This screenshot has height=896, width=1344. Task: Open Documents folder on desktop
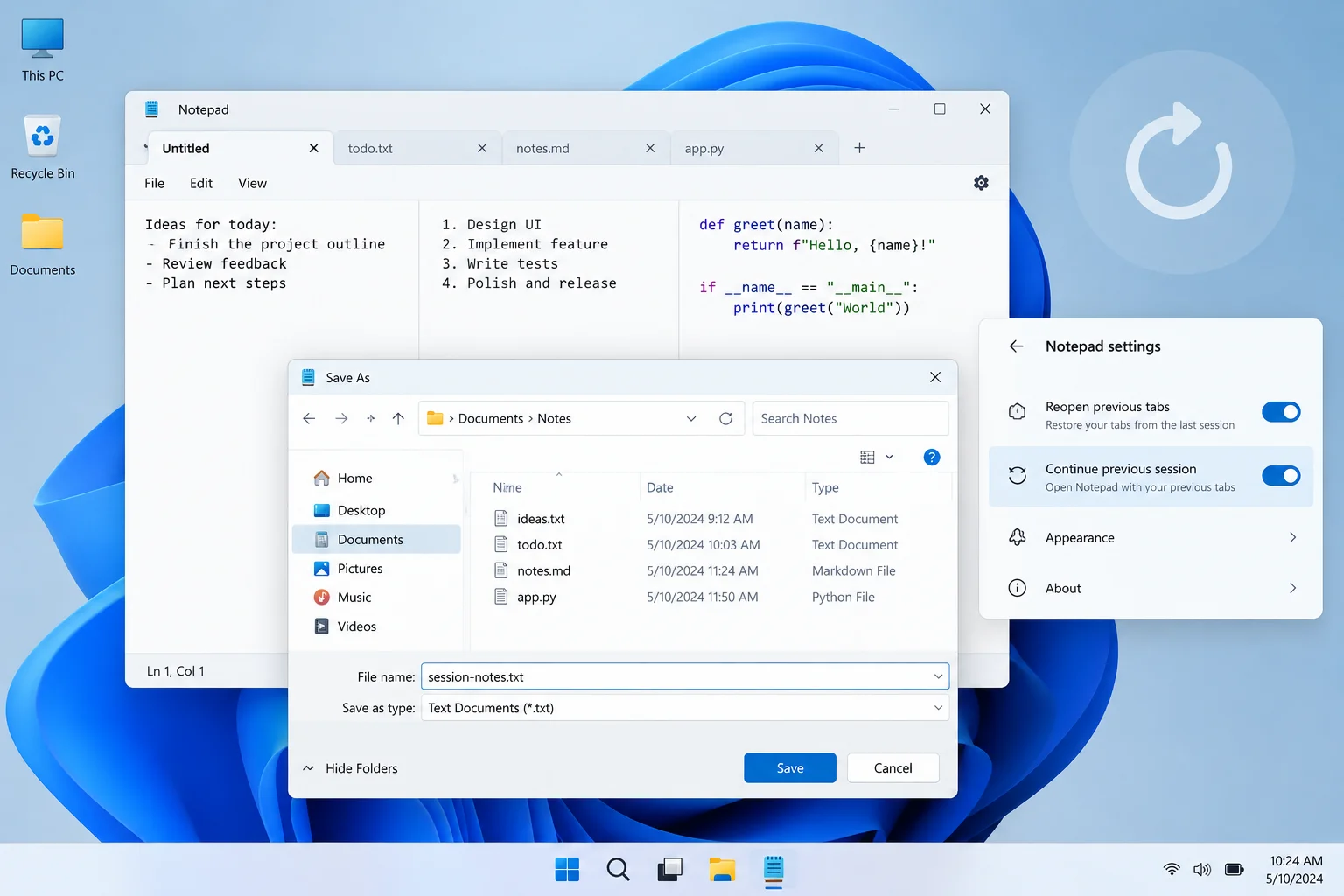[x=43, y=244]
